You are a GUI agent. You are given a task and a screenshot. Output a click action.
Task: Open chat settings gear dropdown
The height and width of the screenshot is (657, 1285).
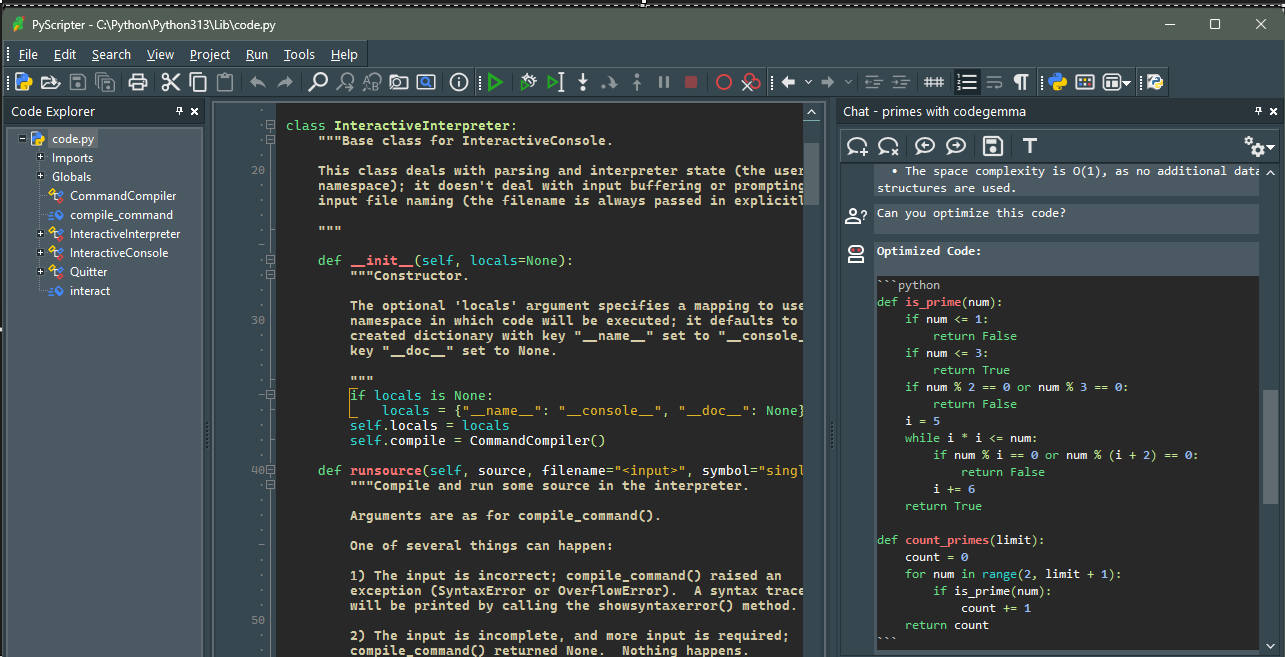point(1258,147)
